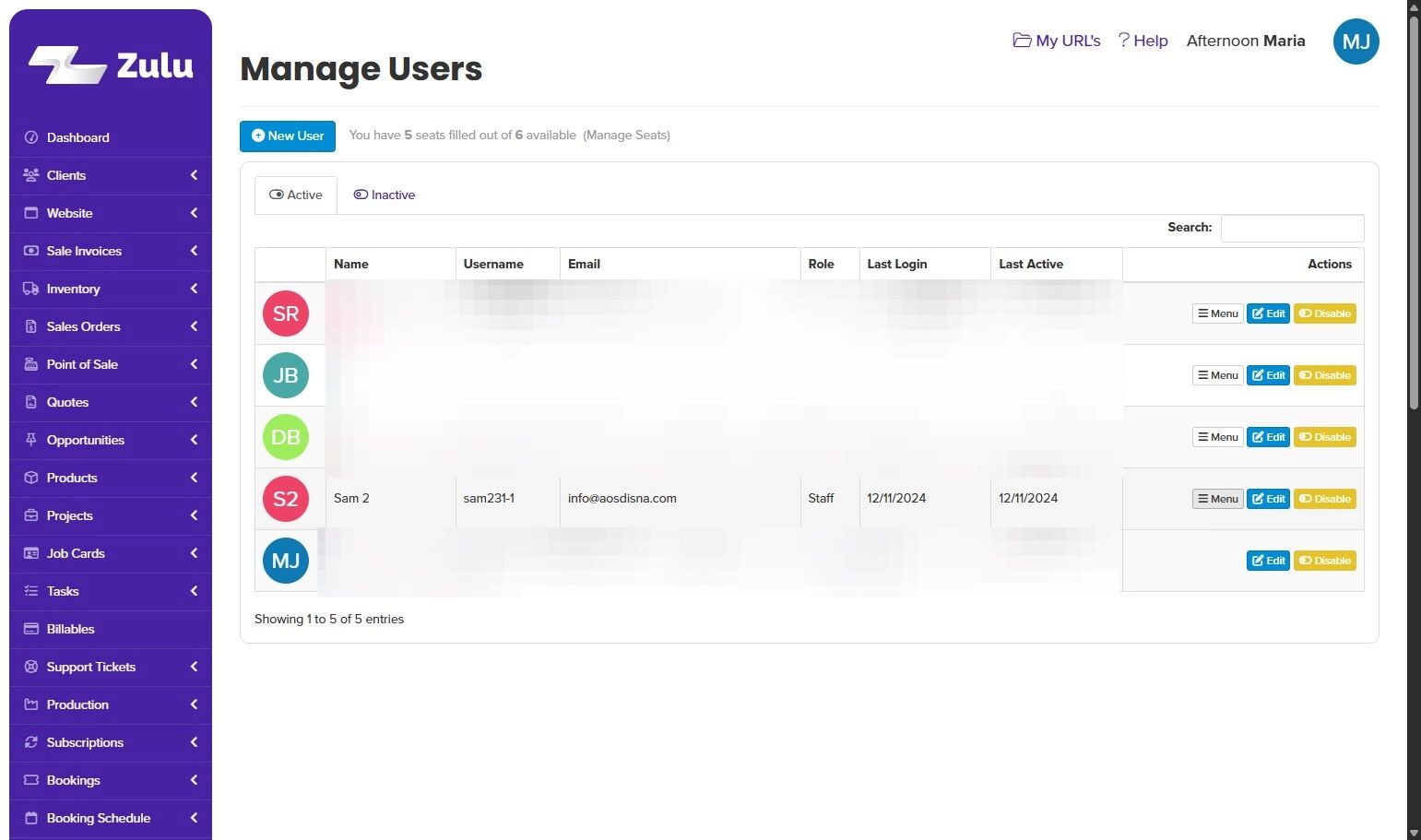1421x840 pixels.
Task: Expand the Sales Orders submenu chevron
Action: [194, 326]
